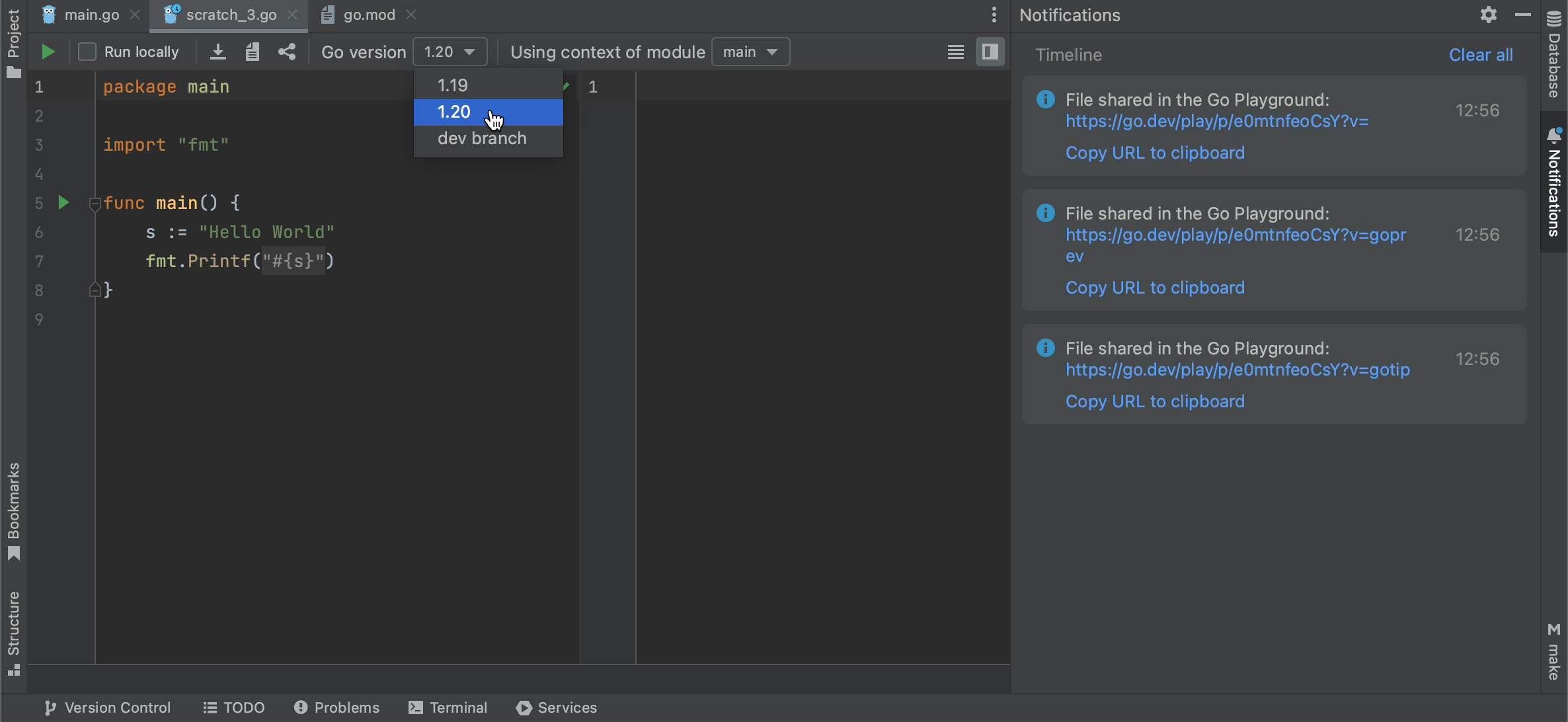Open the Problems tool window
1568x722 pixels.
pyautogui.click(x=336, y=707)
